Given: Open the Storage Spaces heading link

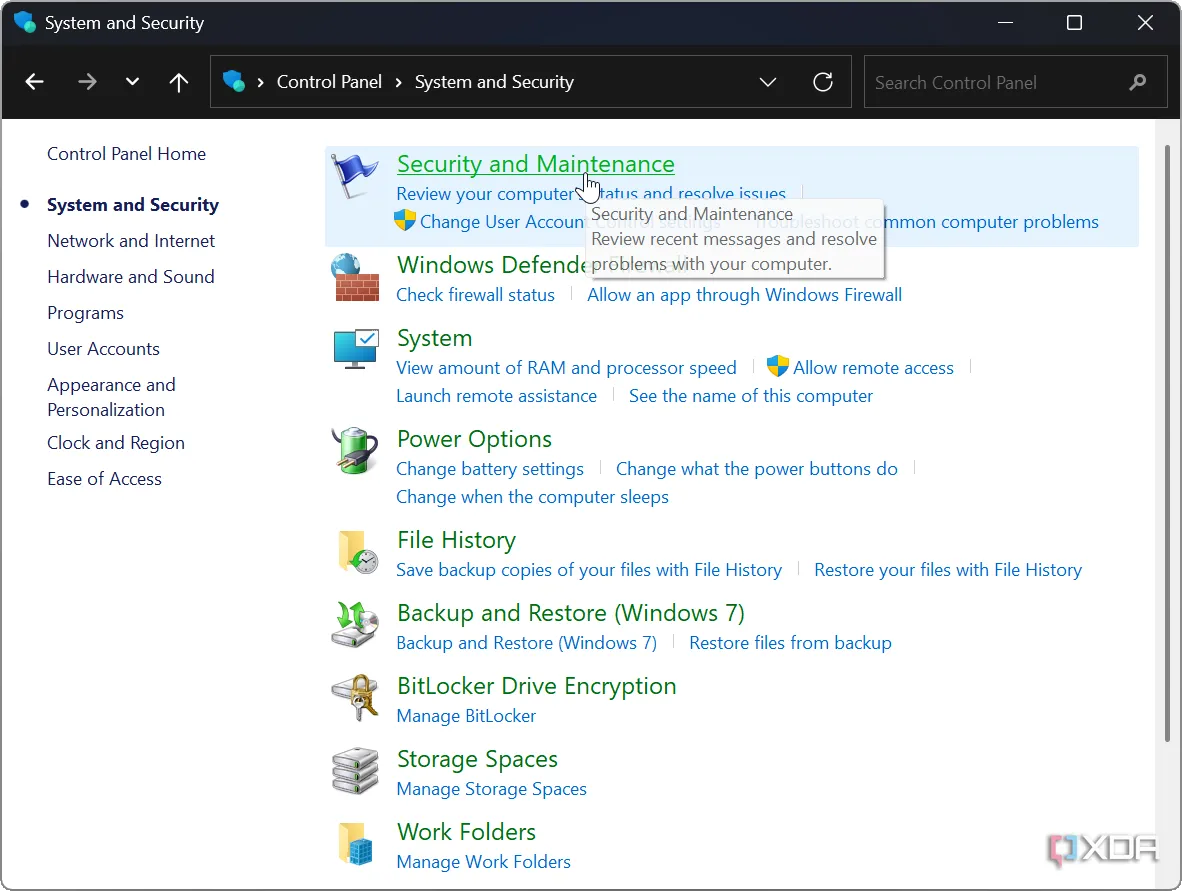Looking at the screenshot, I should click(x=478, y=759).
